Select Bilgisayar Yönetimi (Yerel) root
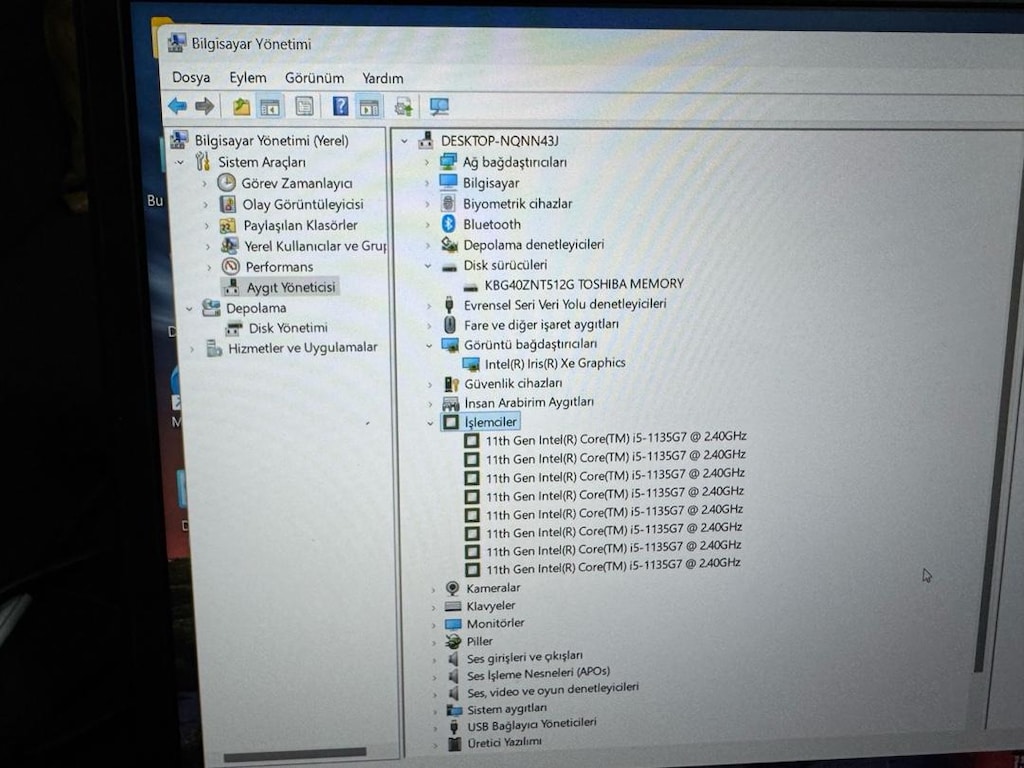The height and width of the screenshot is (768, 1024). (x=271, y=140)
